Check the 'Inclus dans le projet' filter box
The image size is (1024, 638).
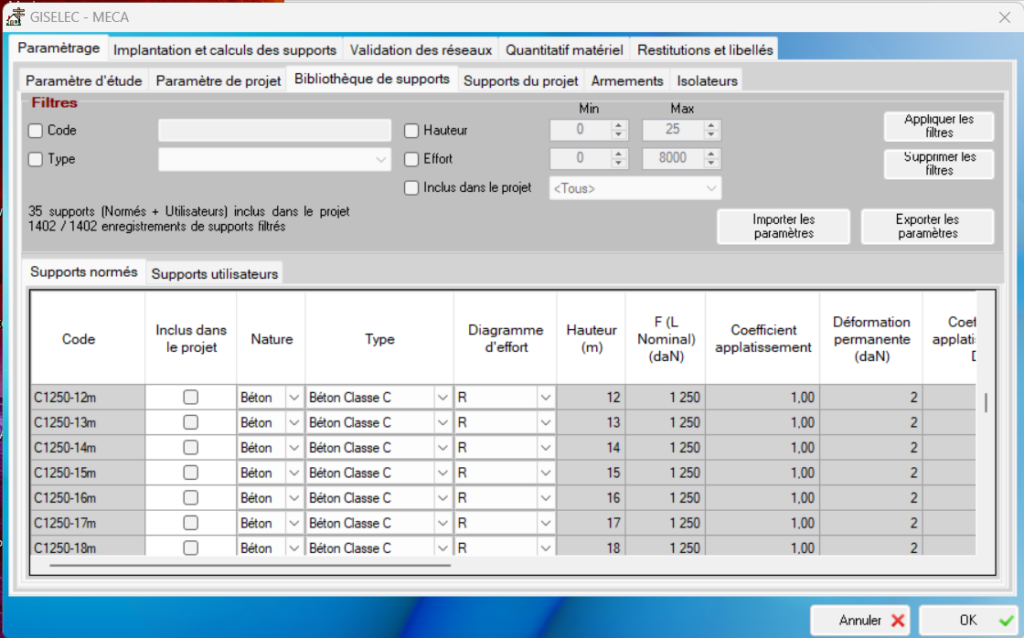click(411, 187)
